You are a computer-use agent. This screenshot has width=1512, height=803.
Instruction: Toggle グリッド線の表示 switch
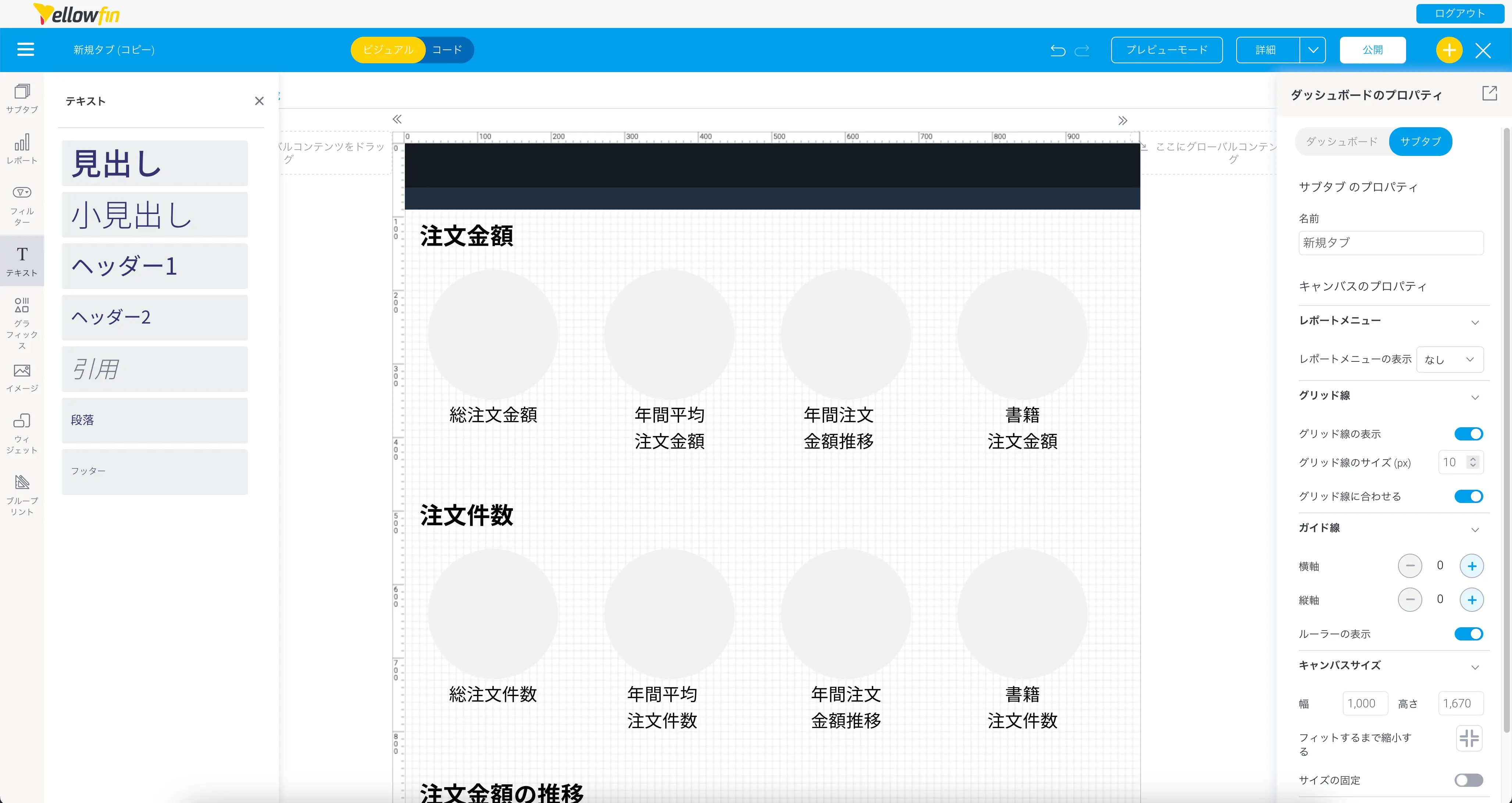point(1468,434)
